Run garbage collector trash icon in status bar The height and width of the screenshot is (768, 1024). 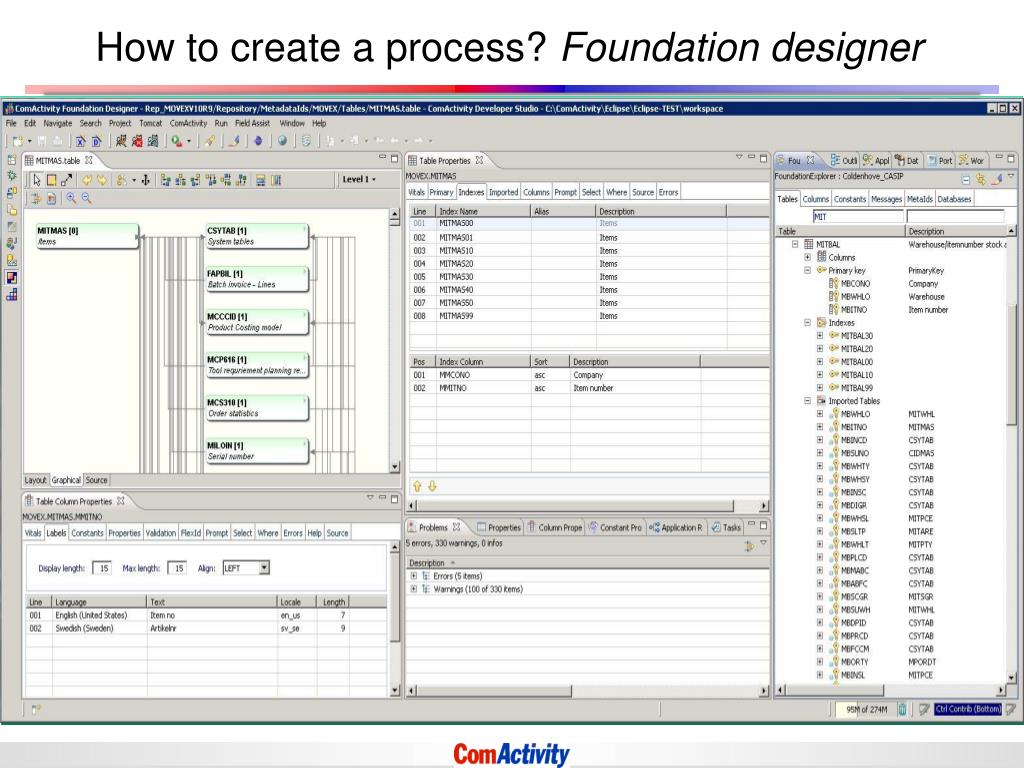pos(902,709)
